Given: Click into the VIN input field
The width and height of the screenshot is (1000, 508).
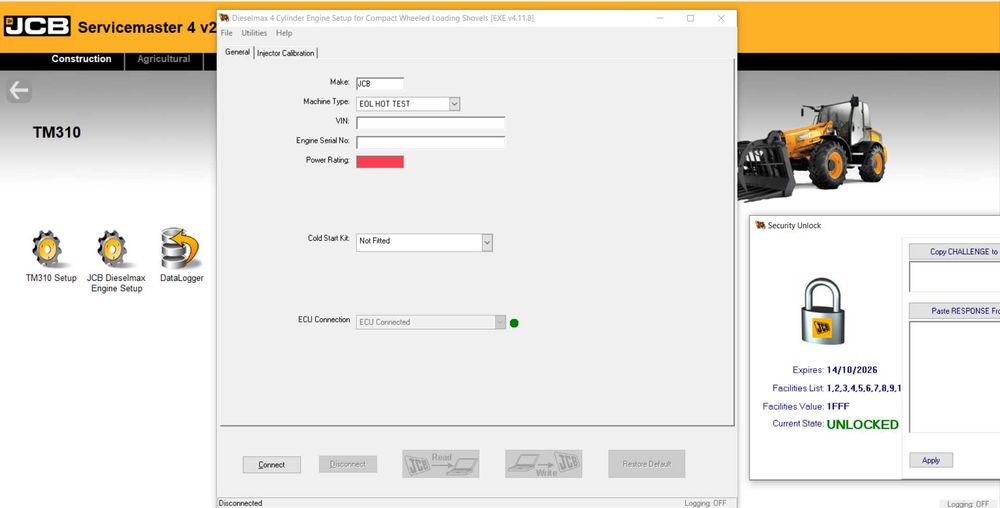Looking at the screenshot, I should coord(430,122).
